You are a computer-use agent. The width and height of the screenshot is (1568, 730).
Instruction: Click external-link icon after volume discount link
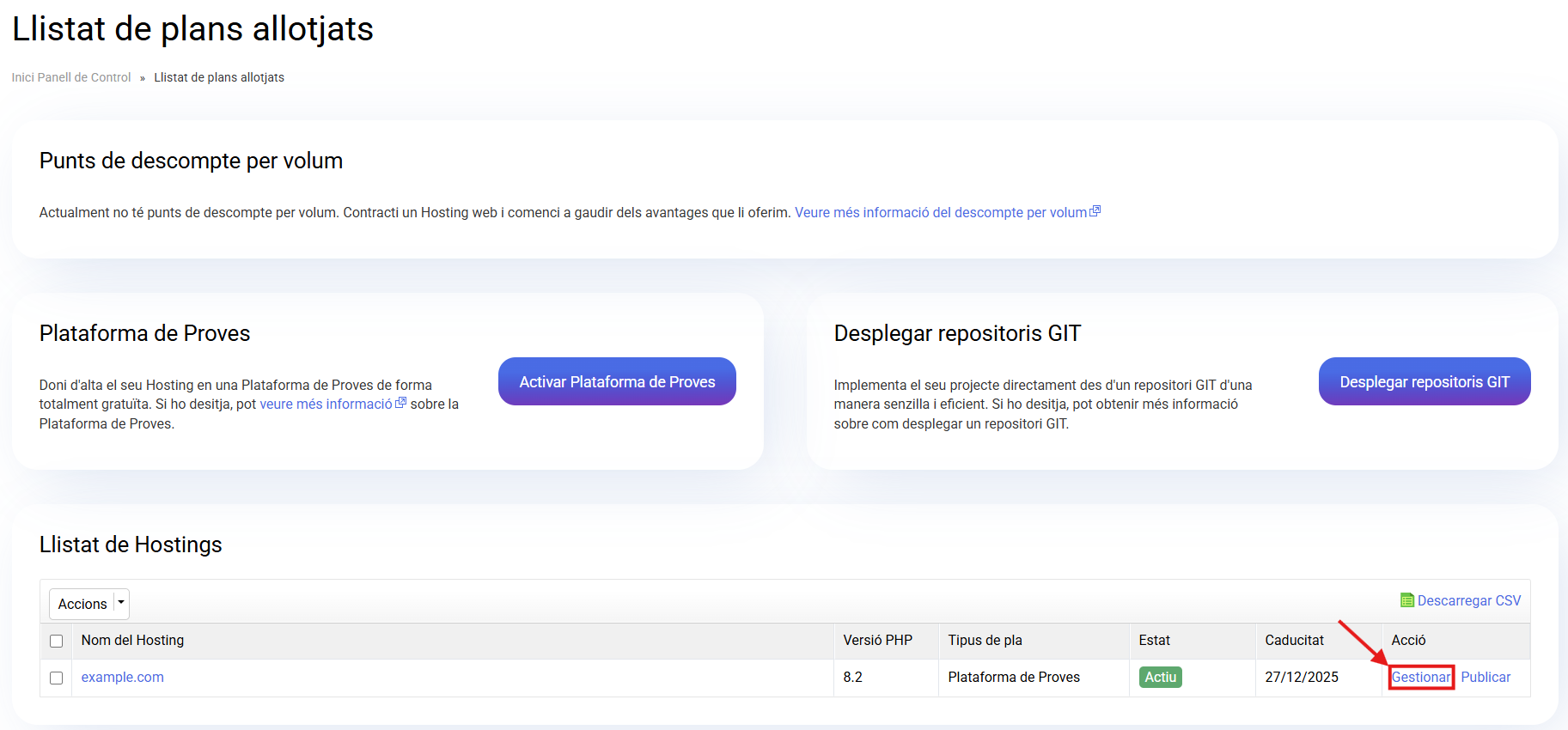point(1095,211)
